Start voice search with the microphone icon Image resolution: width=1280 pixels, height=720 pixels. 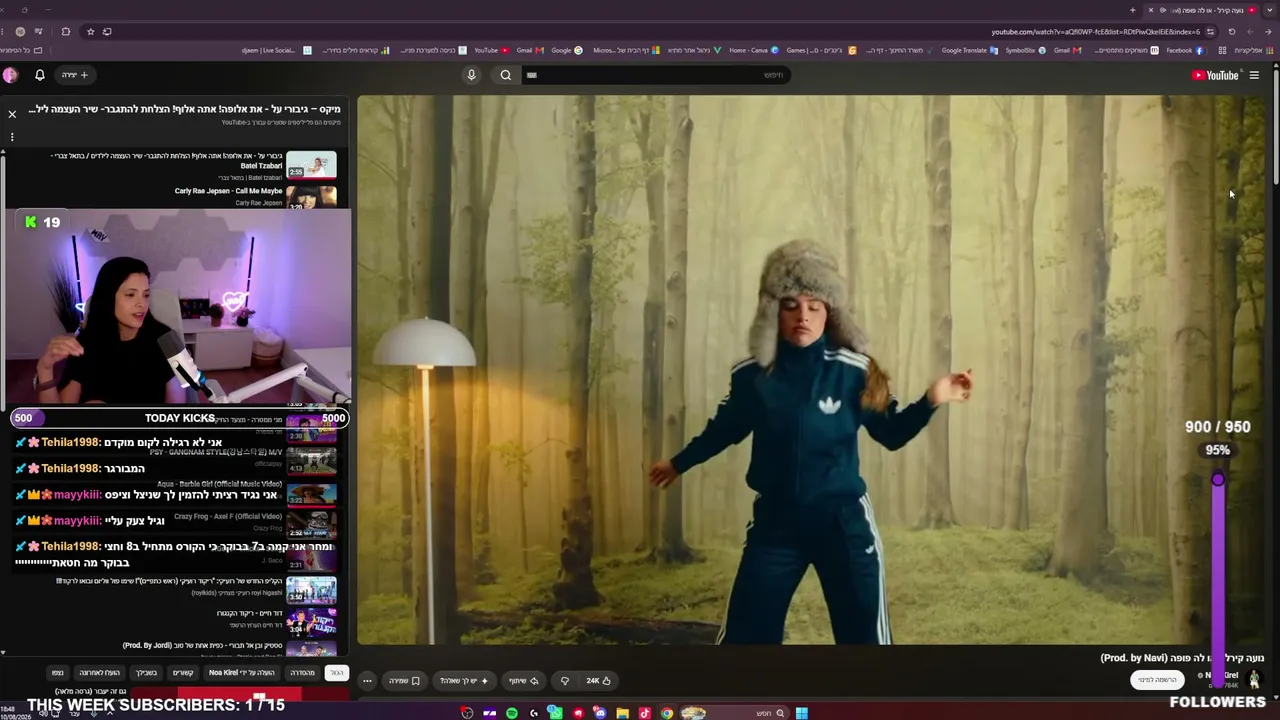[471, 75]
